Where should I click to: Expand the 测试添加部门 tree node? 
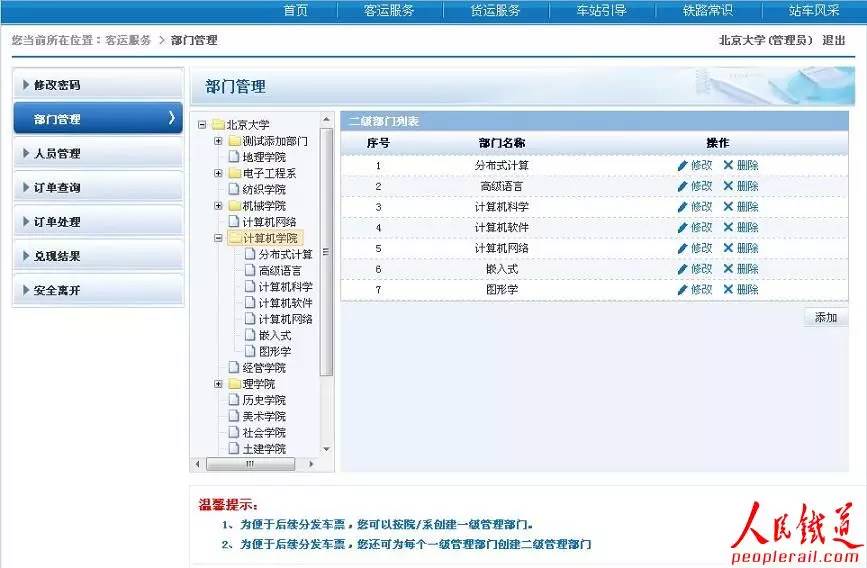(218, 141)
